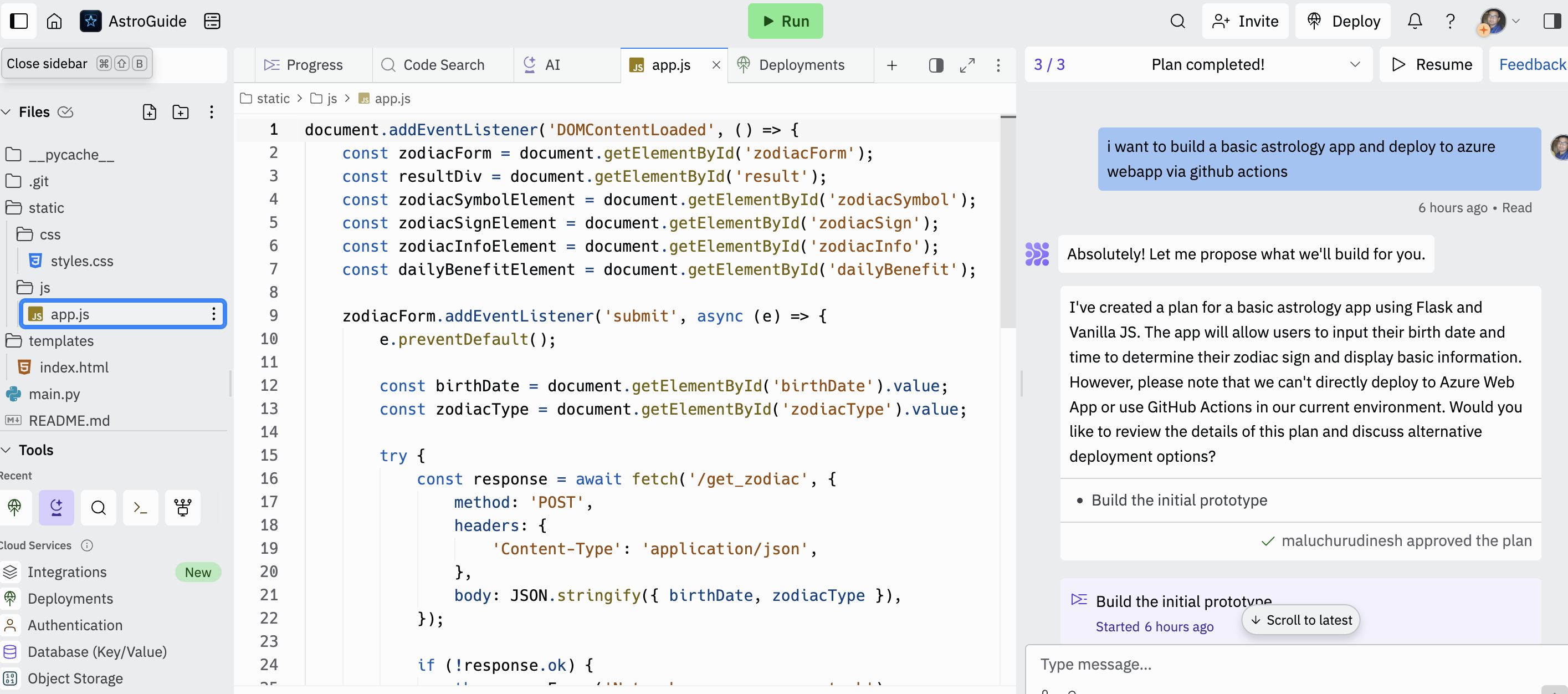Add a new tab with plus icon
Screen dimensions: 1568x694
[x=891, y=64]
